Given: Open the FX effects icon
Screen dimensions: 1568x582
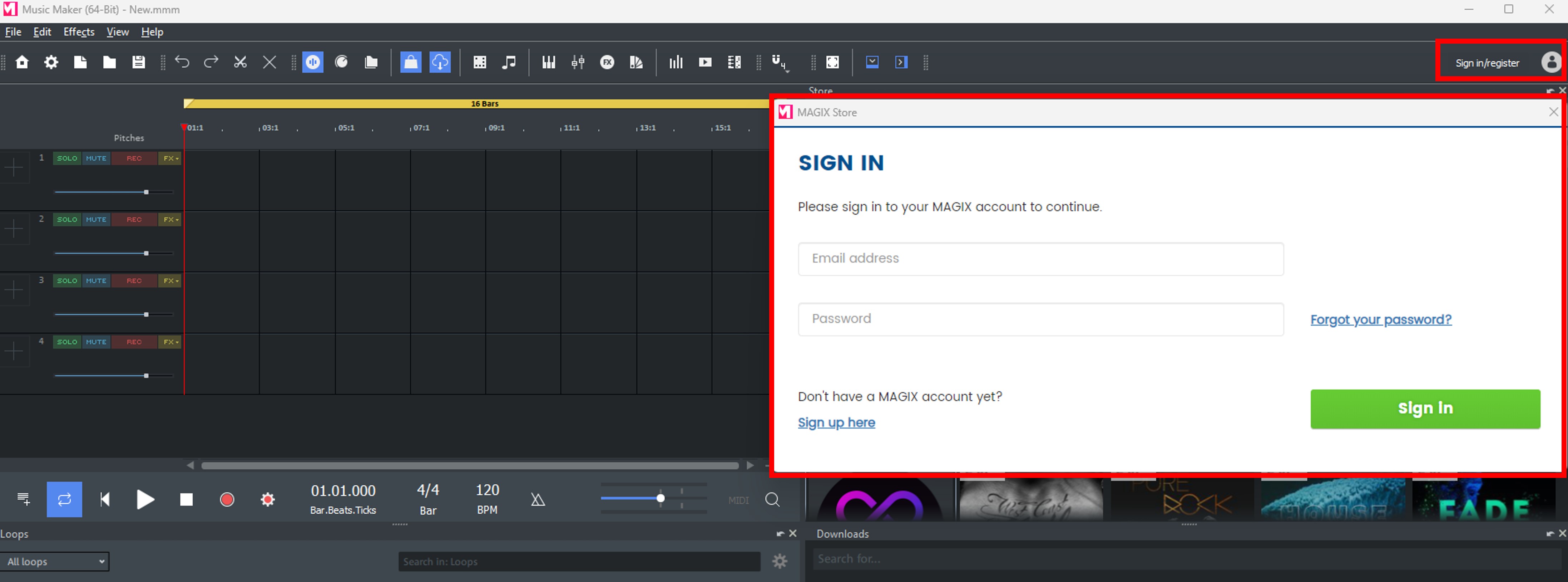Looking at the screenshot, I should tap(607, 62).
